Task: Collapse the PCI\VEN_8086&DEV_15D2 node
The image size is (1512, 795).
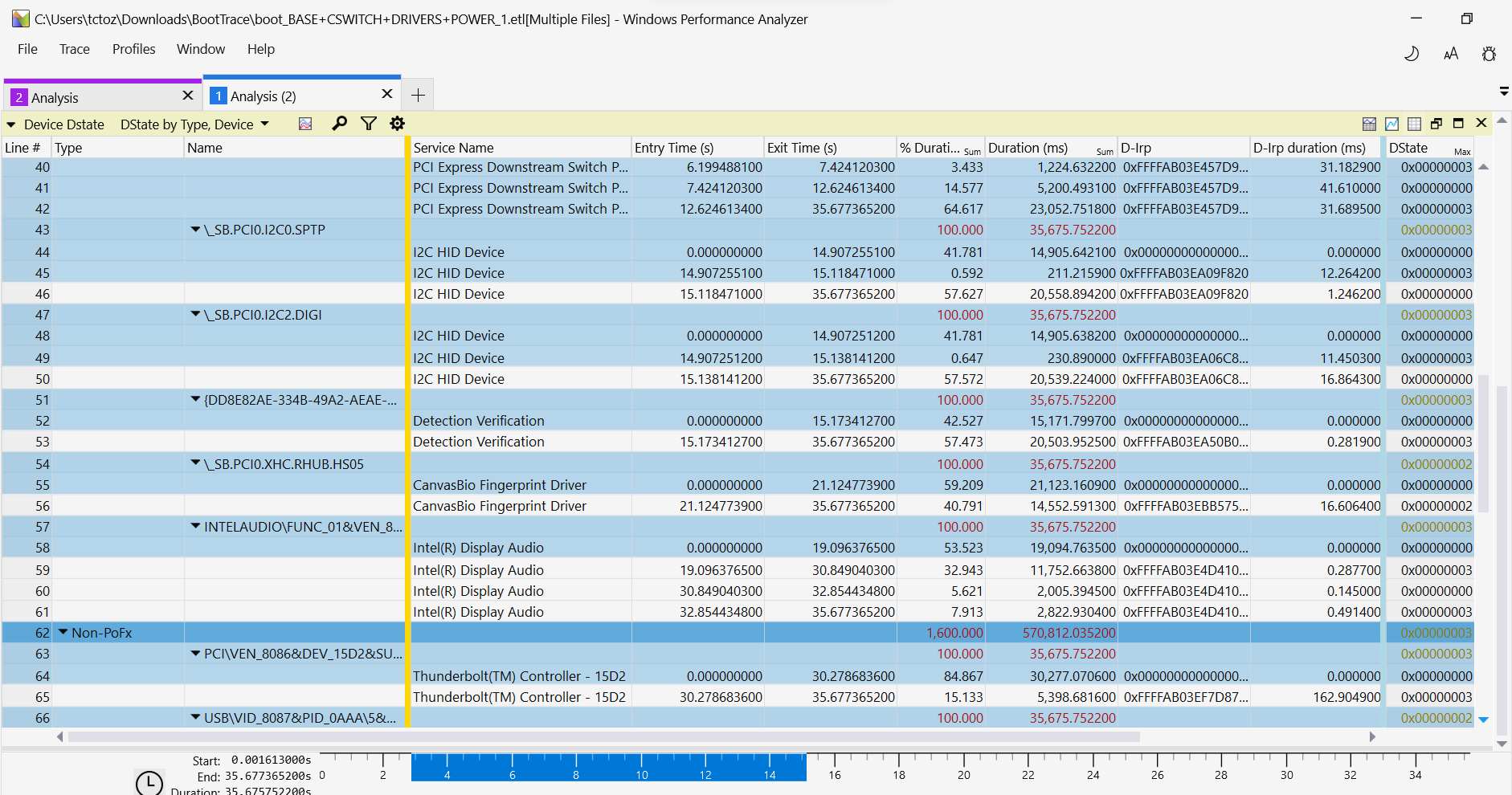Action: pos(195,654)
